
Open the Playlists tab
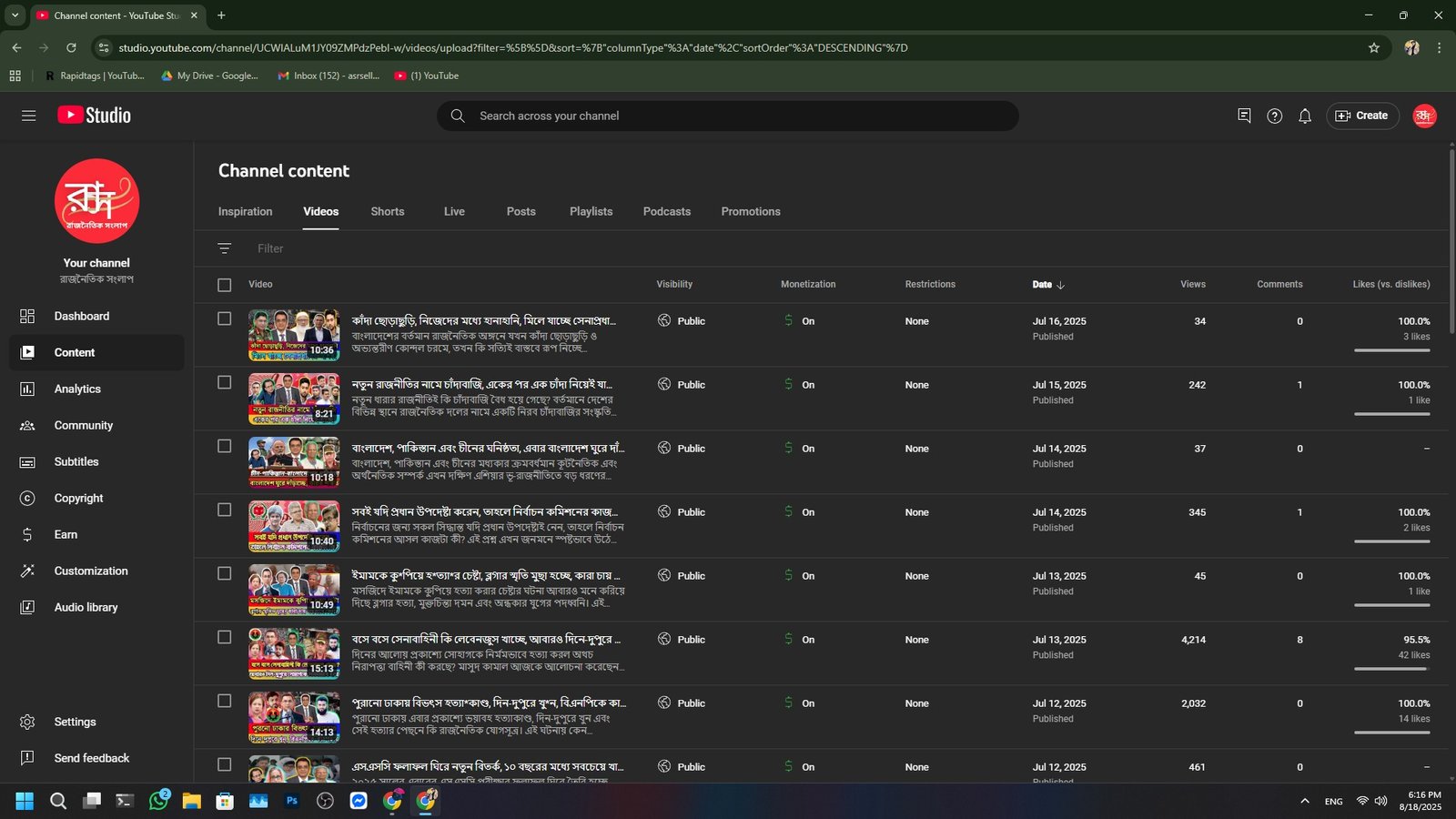coord(591,211)
